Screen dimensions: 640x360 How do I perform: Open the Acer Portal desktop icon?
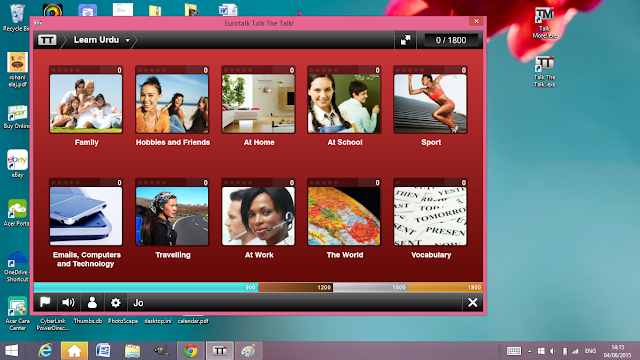[17, 213]
